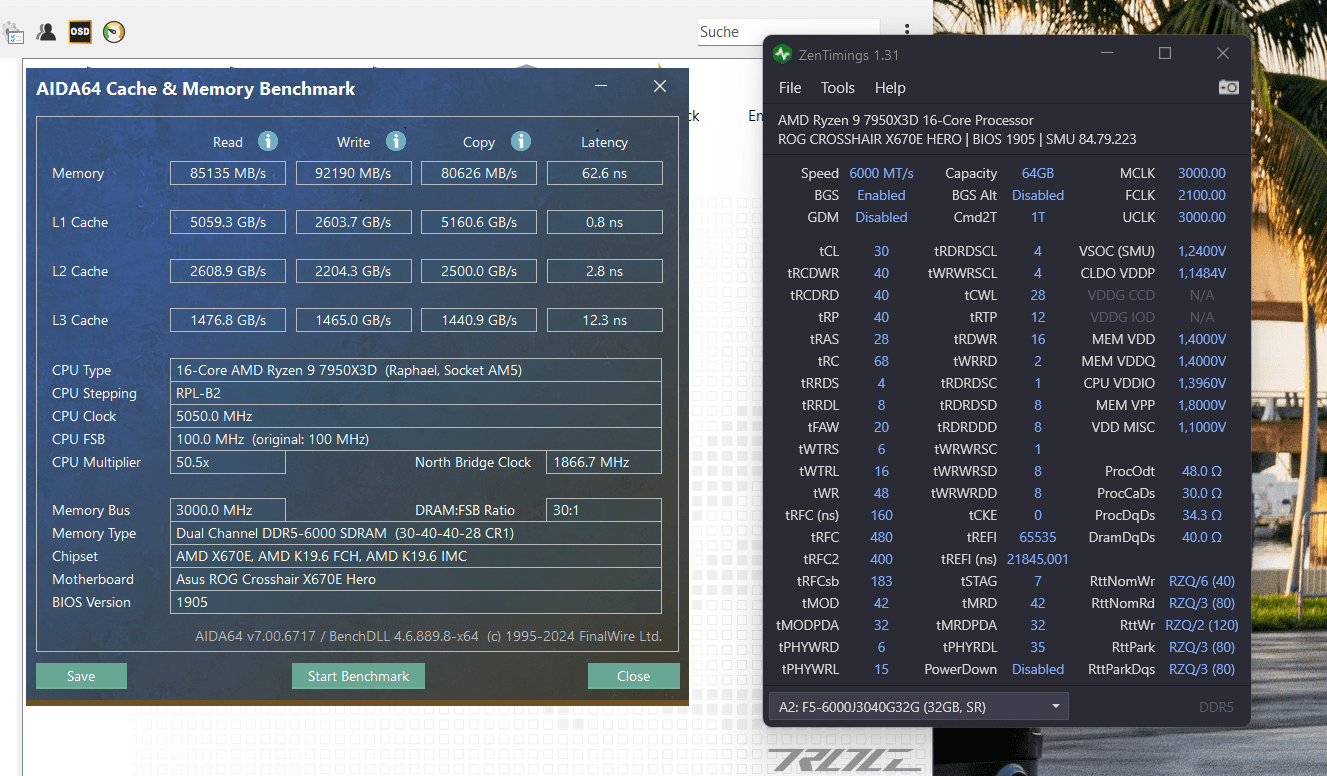
Task: Click the checklist report toolbar icon
Action: [x=14, y=34]
